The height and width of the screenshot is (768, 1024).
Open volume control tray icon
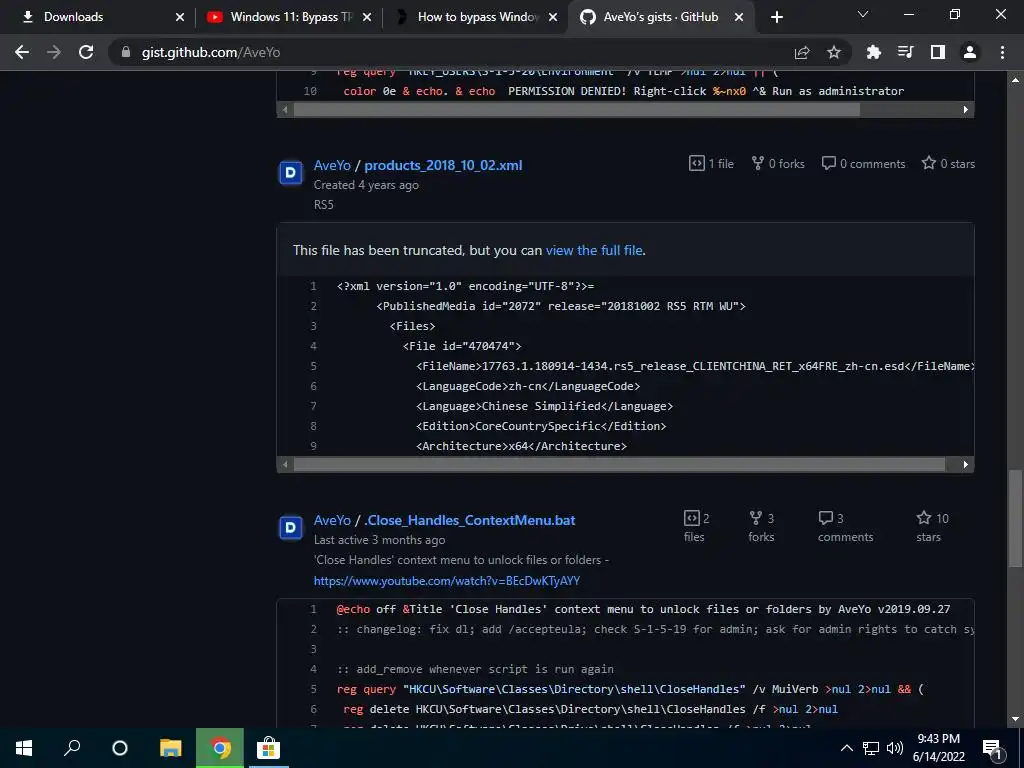[895, 748]
